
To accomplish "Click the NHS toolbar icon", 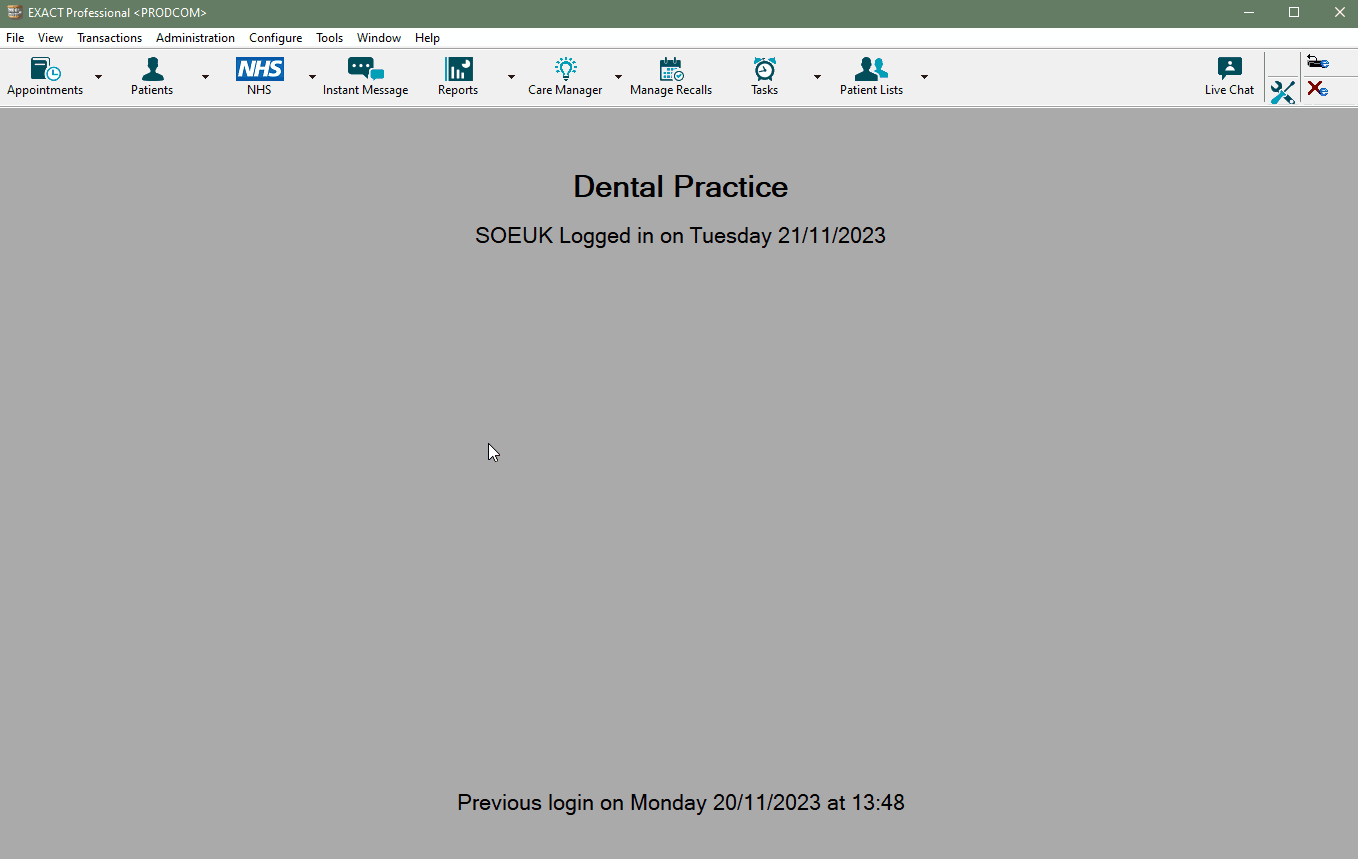I will tap(259, 77).
